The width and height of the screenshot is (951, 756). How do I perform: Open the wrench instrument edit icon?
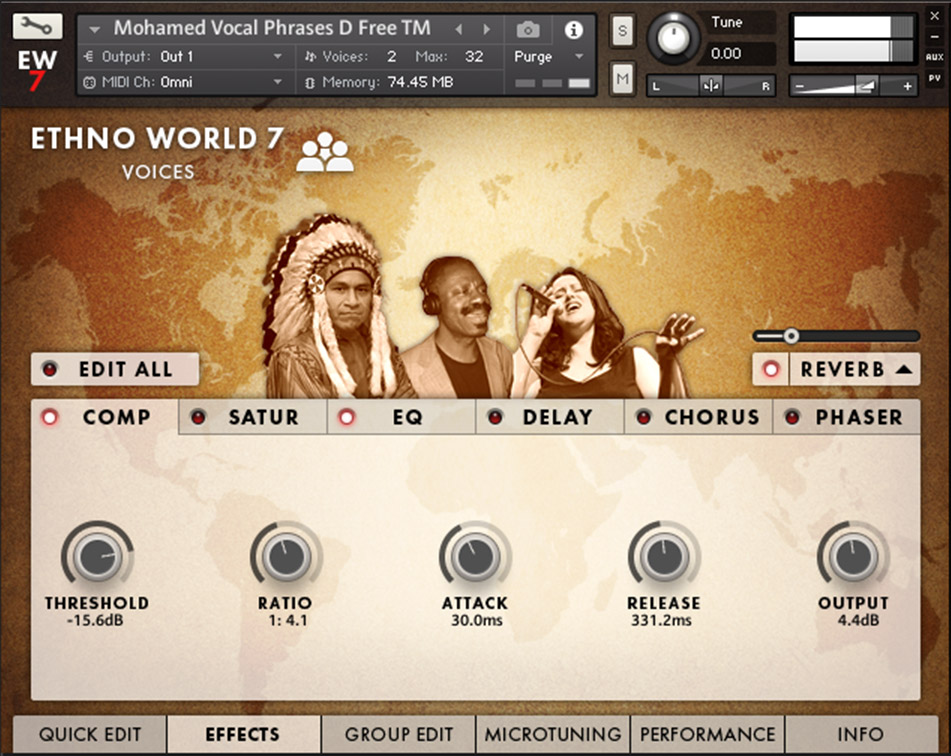point(37,26)
